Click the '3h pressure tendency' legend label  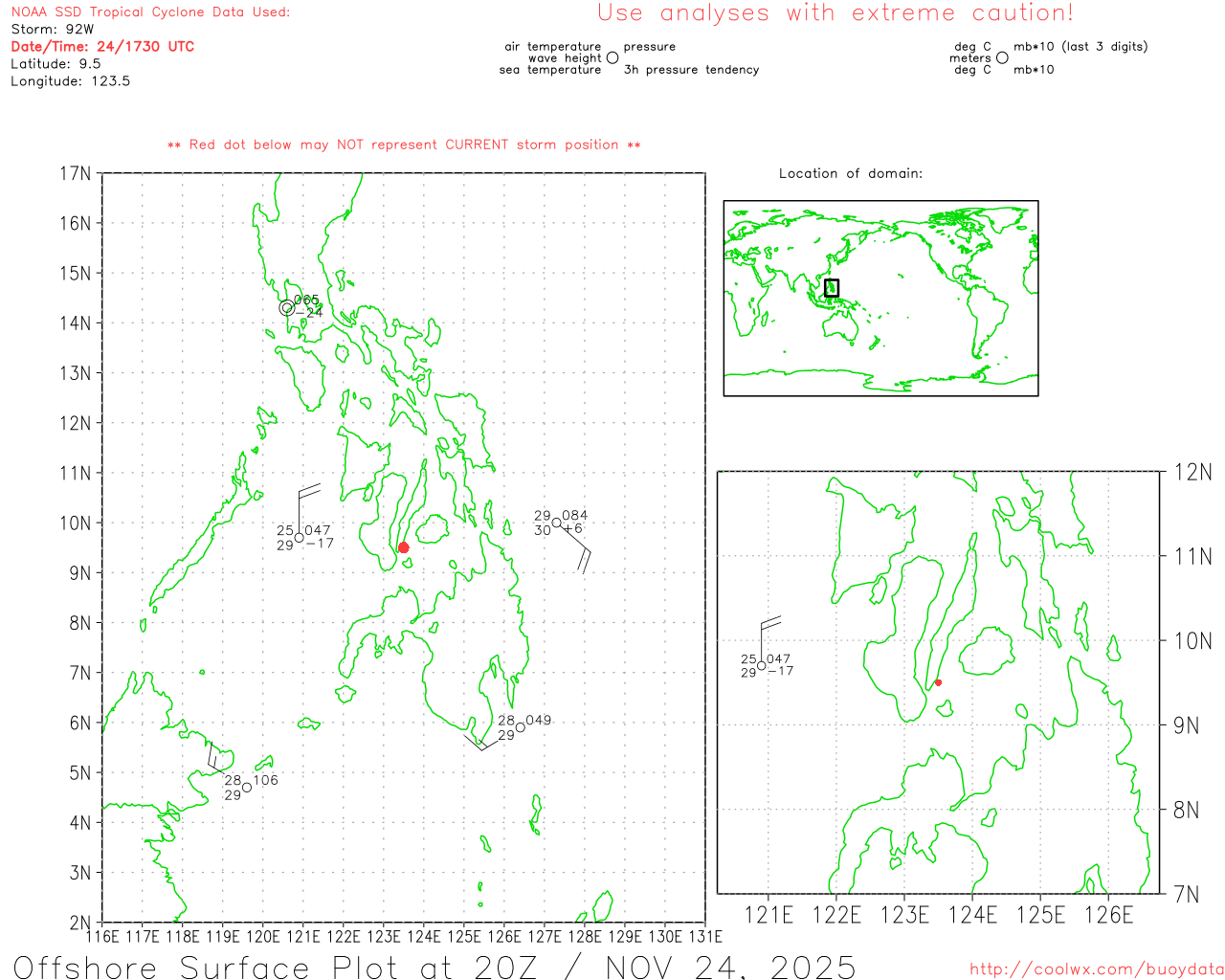[691, 70]
